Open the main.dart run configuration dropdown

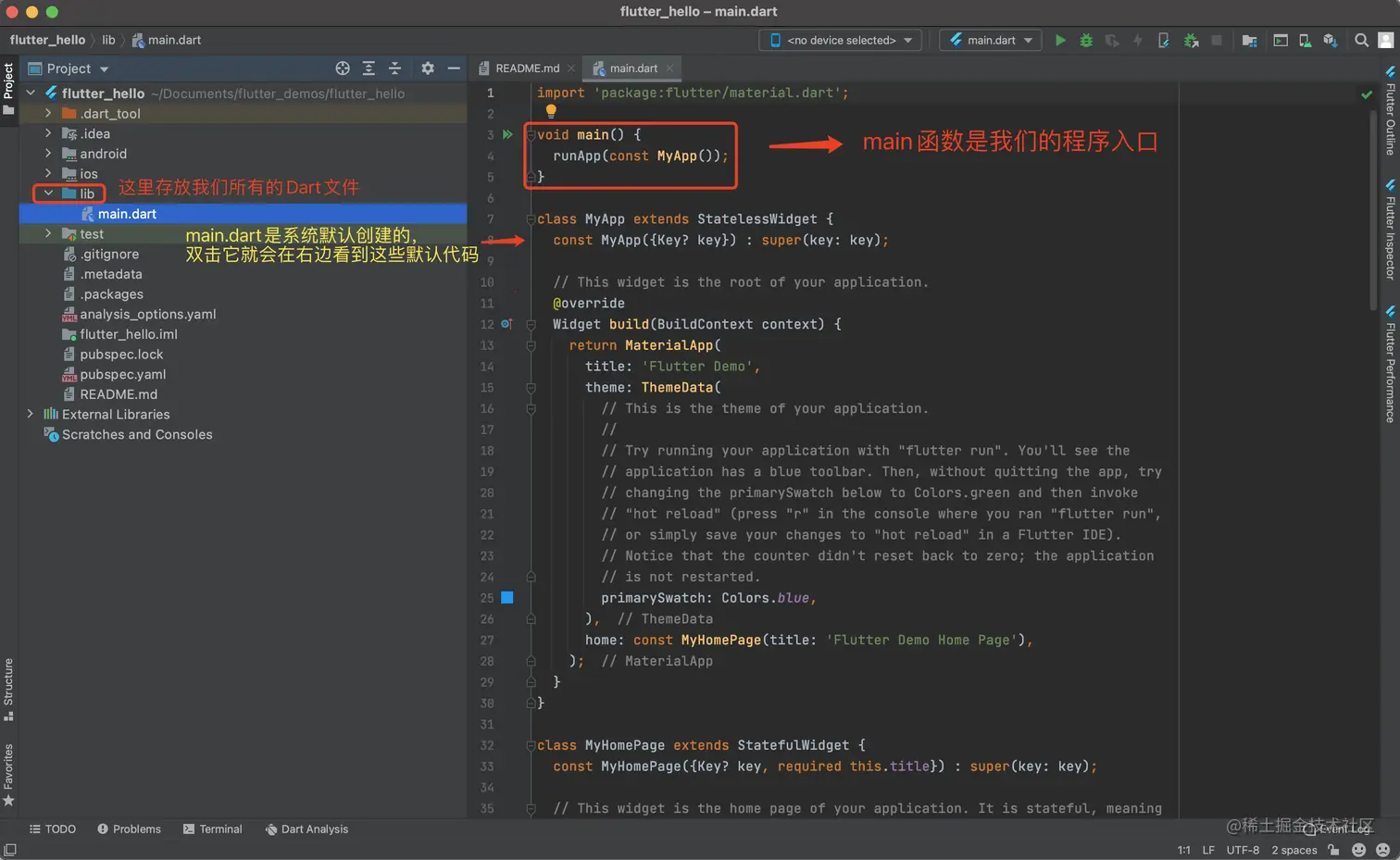tap(991, 40)
